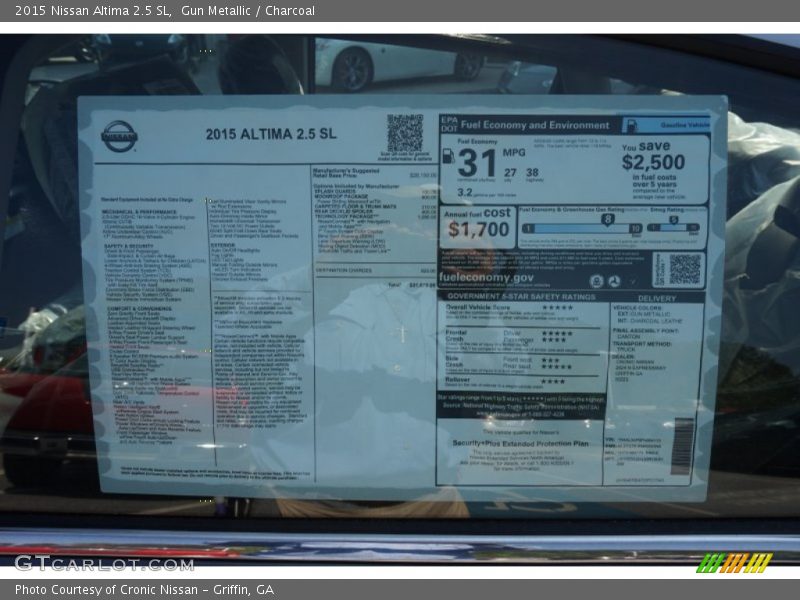This screenshot has width=800, height=600.
Task: Click the '$2,500' fuel savings amount
Action: (x=654, y=162)
